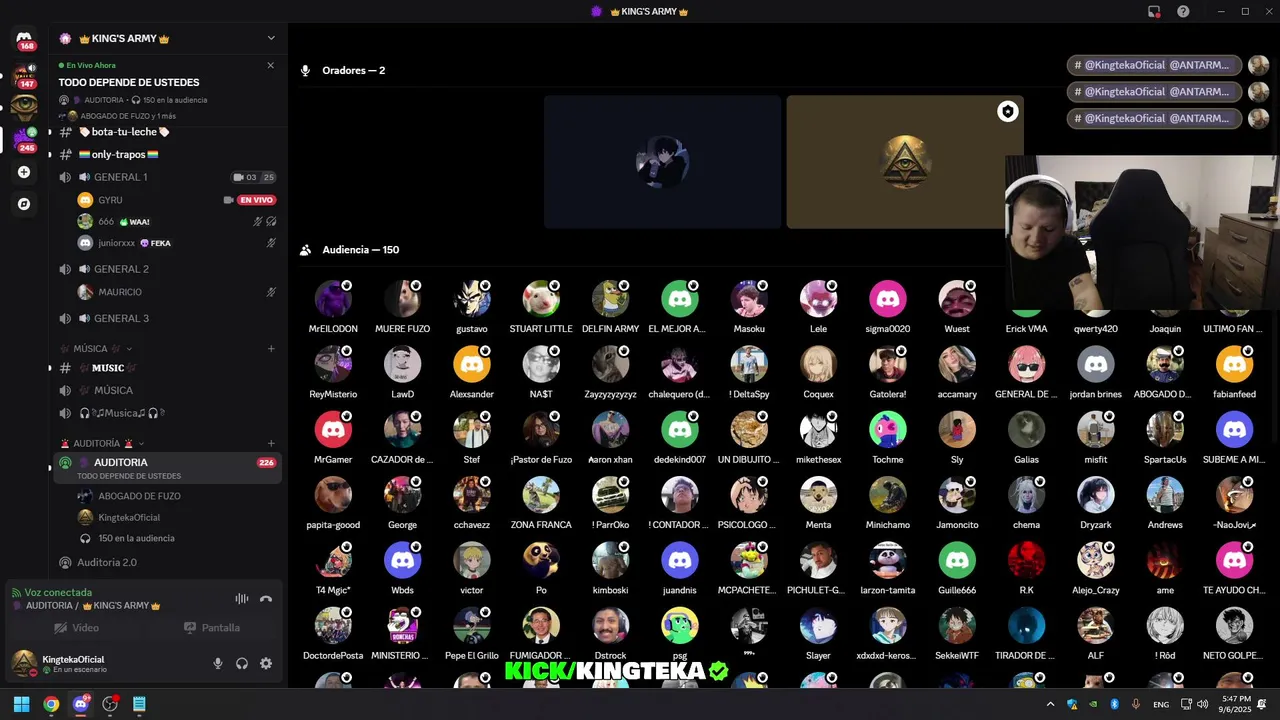1280x720 pixels.
Task: Click the ENG language indicator in tray
Action: (1161, 704)
